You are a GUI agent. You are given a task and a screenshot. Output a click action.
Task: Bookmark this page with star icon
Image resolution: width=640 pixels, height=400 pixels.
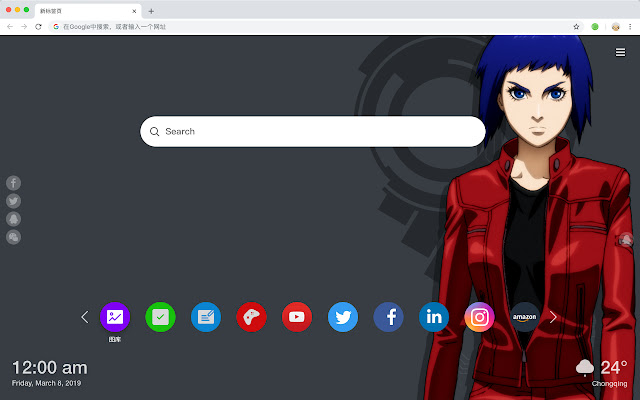[576, 27]
